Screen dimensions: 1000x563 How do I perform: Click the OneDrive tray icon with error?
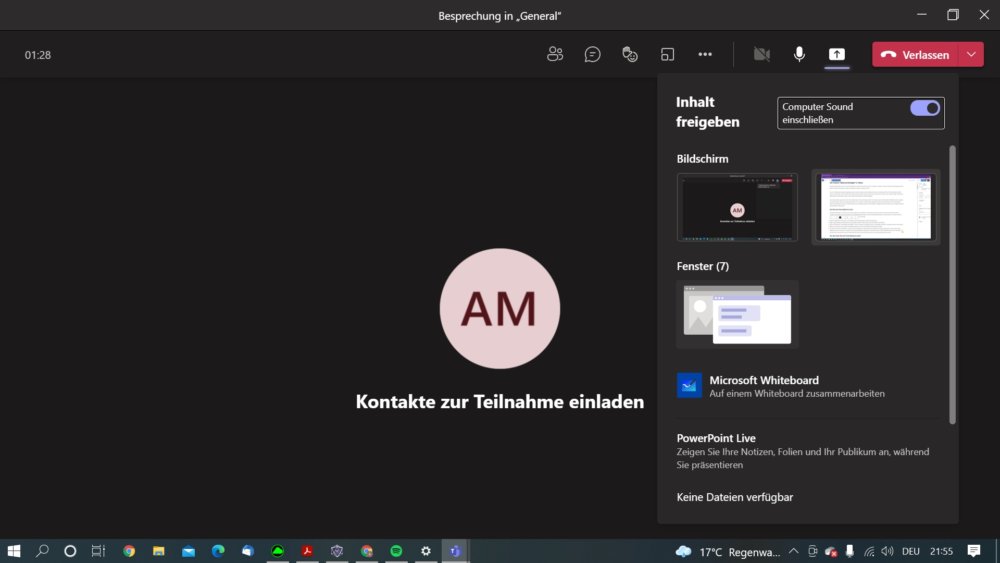[x=831, y=552]
